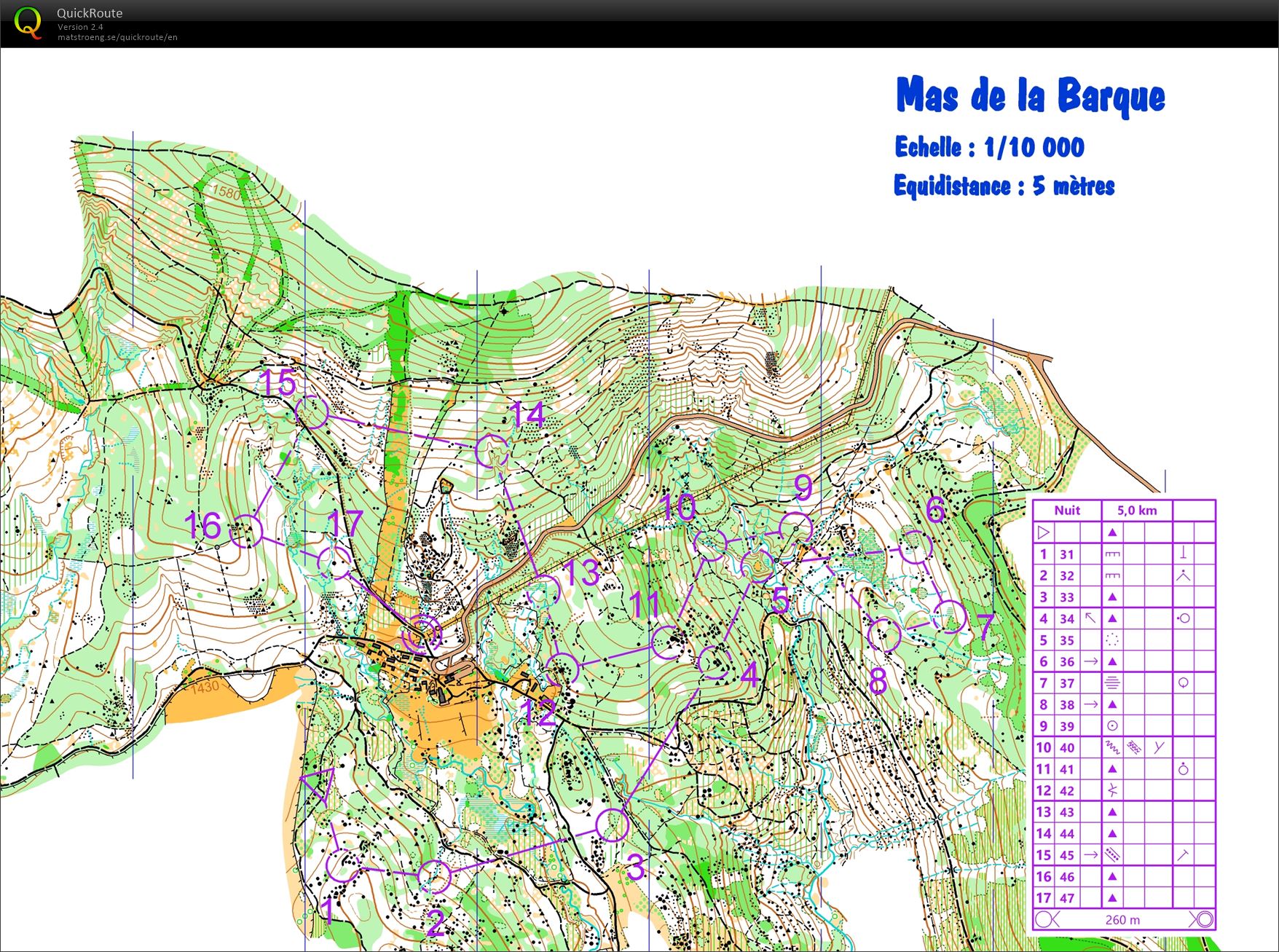Click the QuickRoute Q logo icon

[28, 23]
